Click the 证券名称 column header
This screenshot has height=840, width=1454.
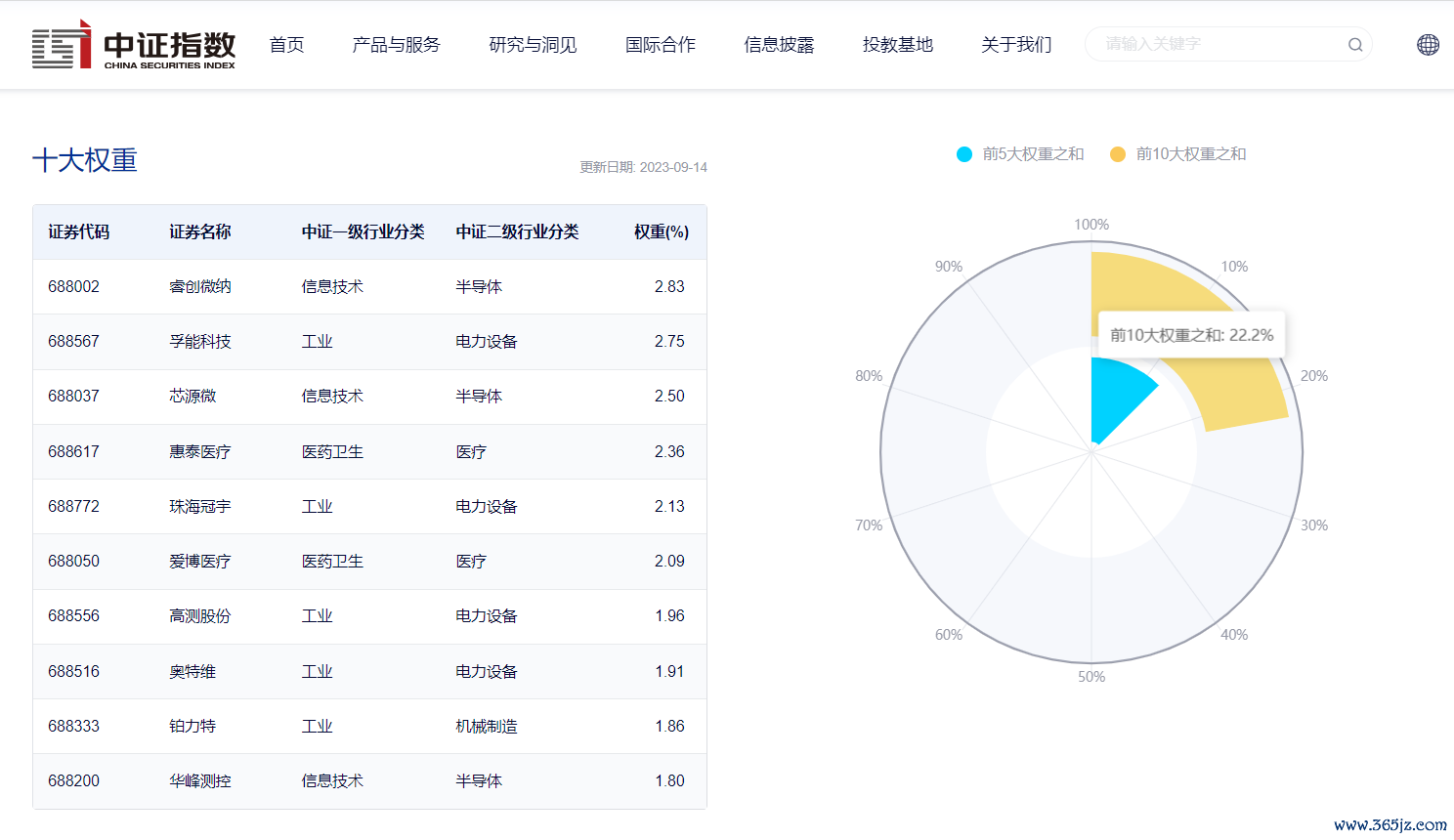200,232
